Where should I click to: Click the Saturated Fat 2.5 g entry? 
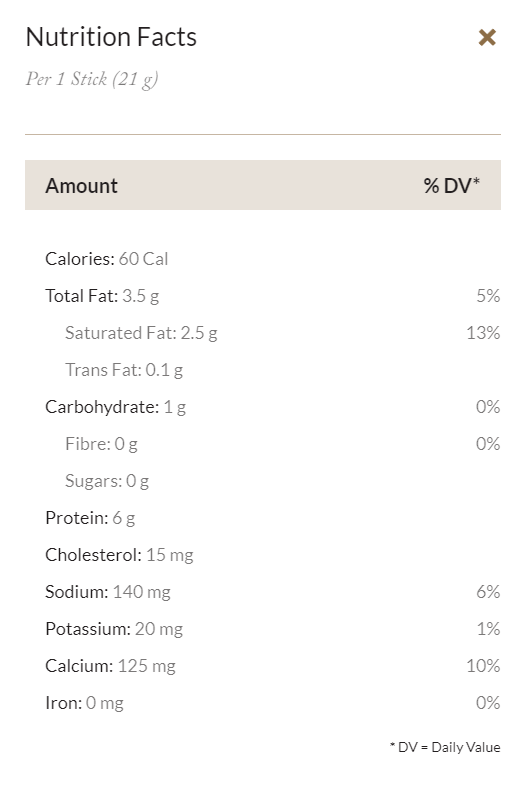point(141,333)
